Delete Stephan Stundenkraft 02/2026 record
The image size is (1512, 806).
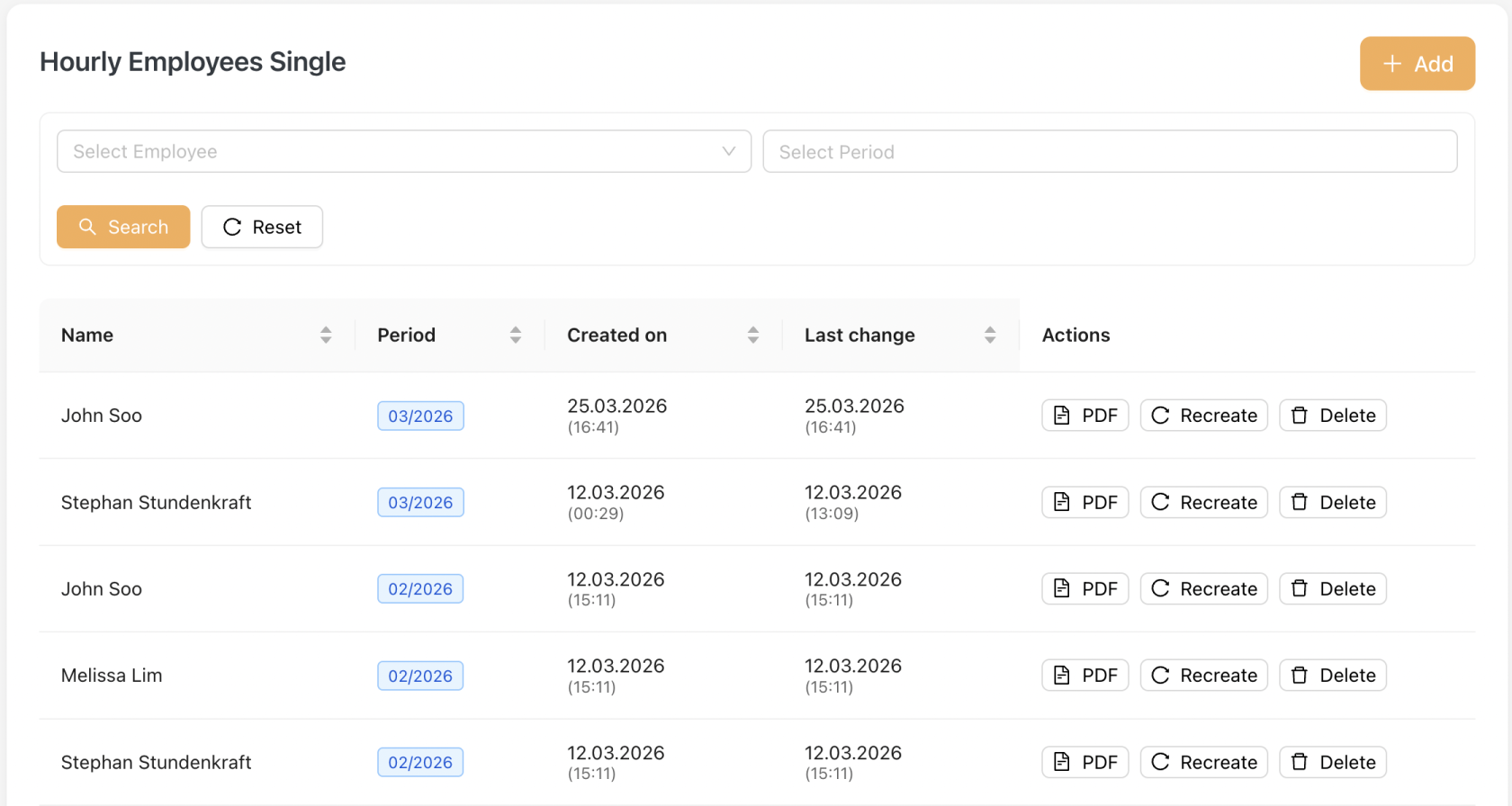coord(1333,763)
